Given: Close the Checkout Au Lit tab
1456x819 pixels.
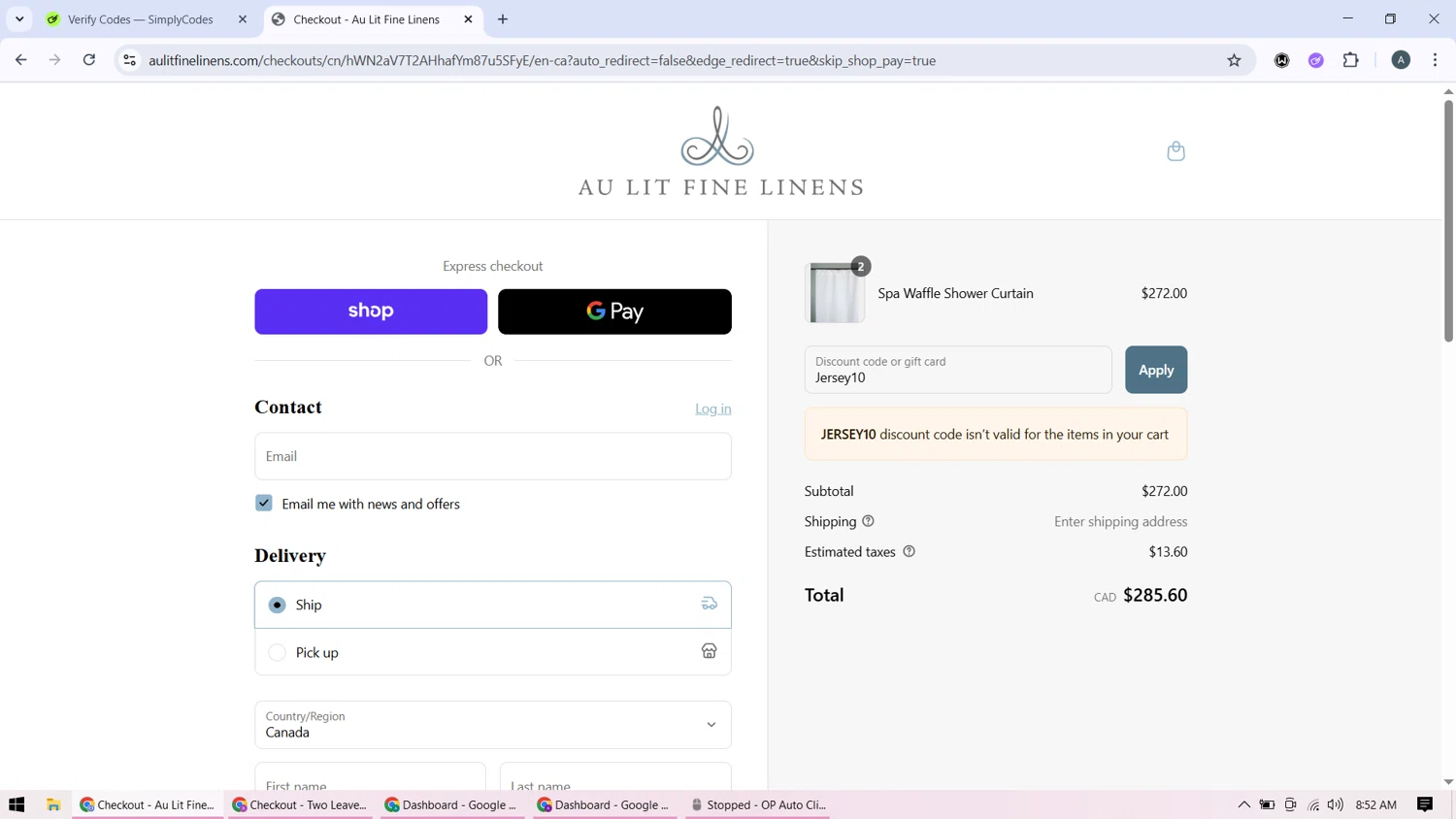Looking at the screenshot, I should click(x=468, y=19).
